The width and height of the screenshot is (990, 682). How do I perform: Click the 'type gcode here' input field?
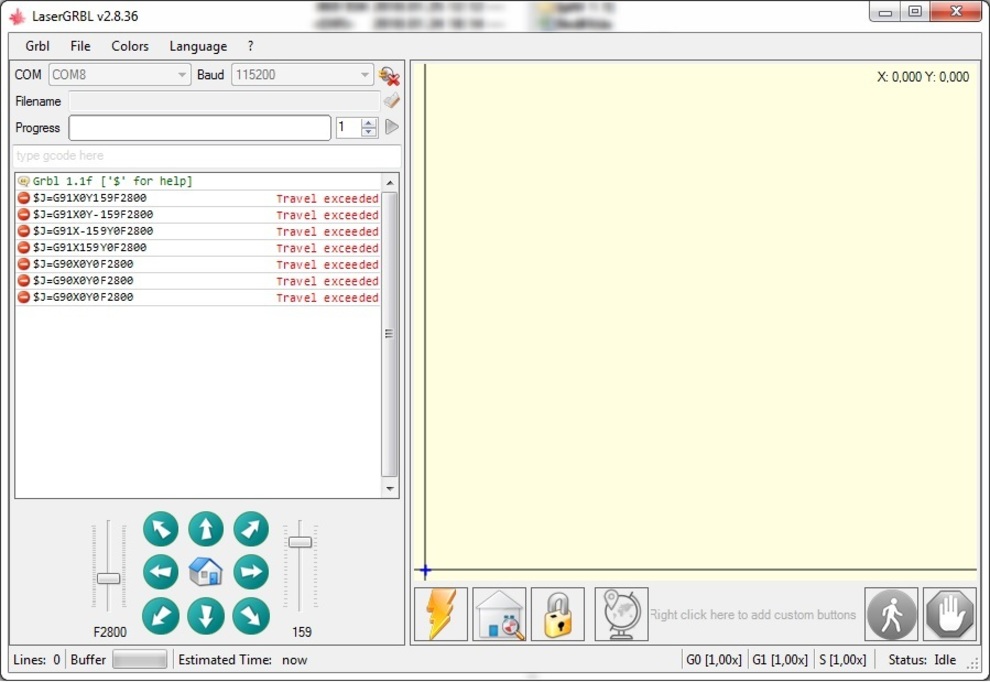click(x=206, y=156)
